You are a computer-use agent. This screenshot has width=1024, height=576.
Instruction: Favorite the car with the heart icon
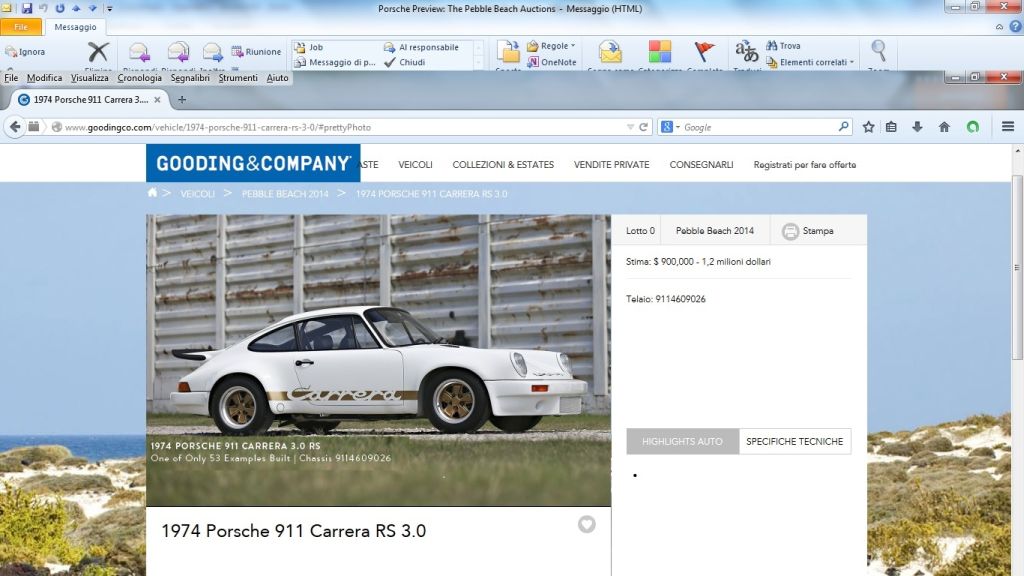(x=586, y=524)
